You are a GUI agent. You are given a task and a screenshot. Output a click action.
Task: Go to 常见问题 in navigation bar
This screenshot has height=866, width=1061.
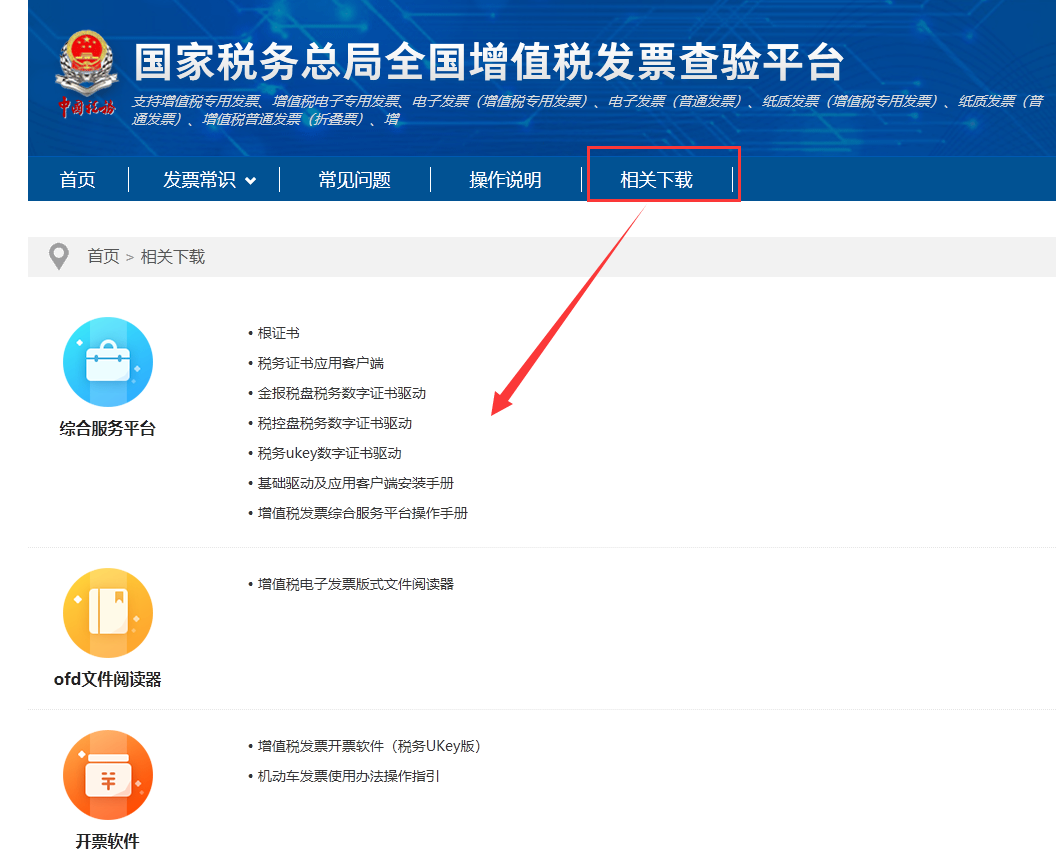pyautogui.click(x=355, y=180)
